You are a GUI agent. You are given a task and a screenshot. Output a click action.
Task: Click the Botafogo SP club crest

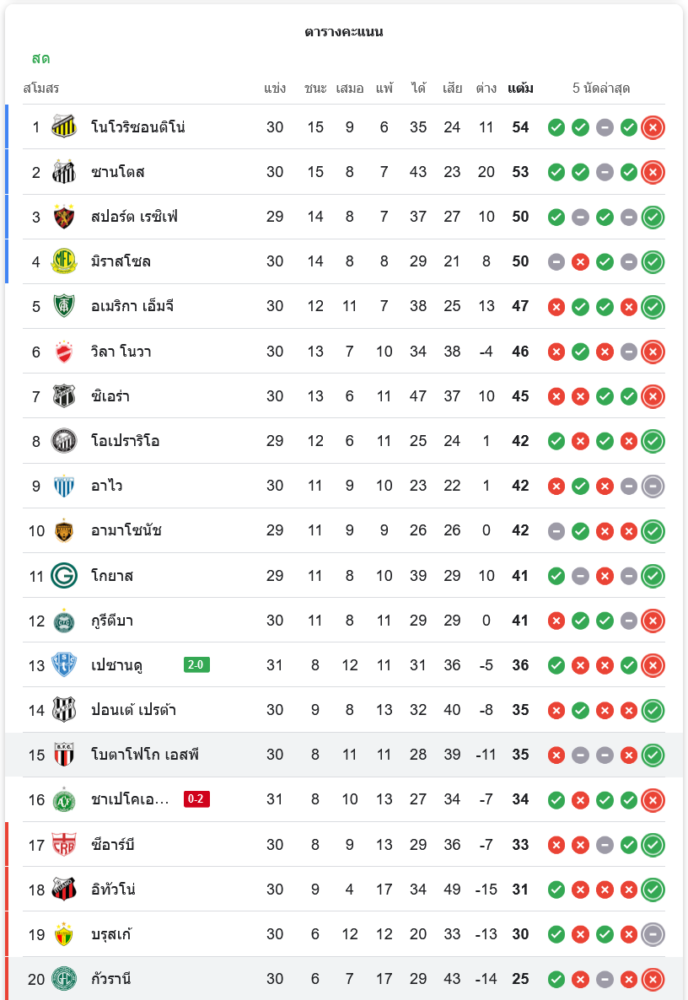coord(64,755)
